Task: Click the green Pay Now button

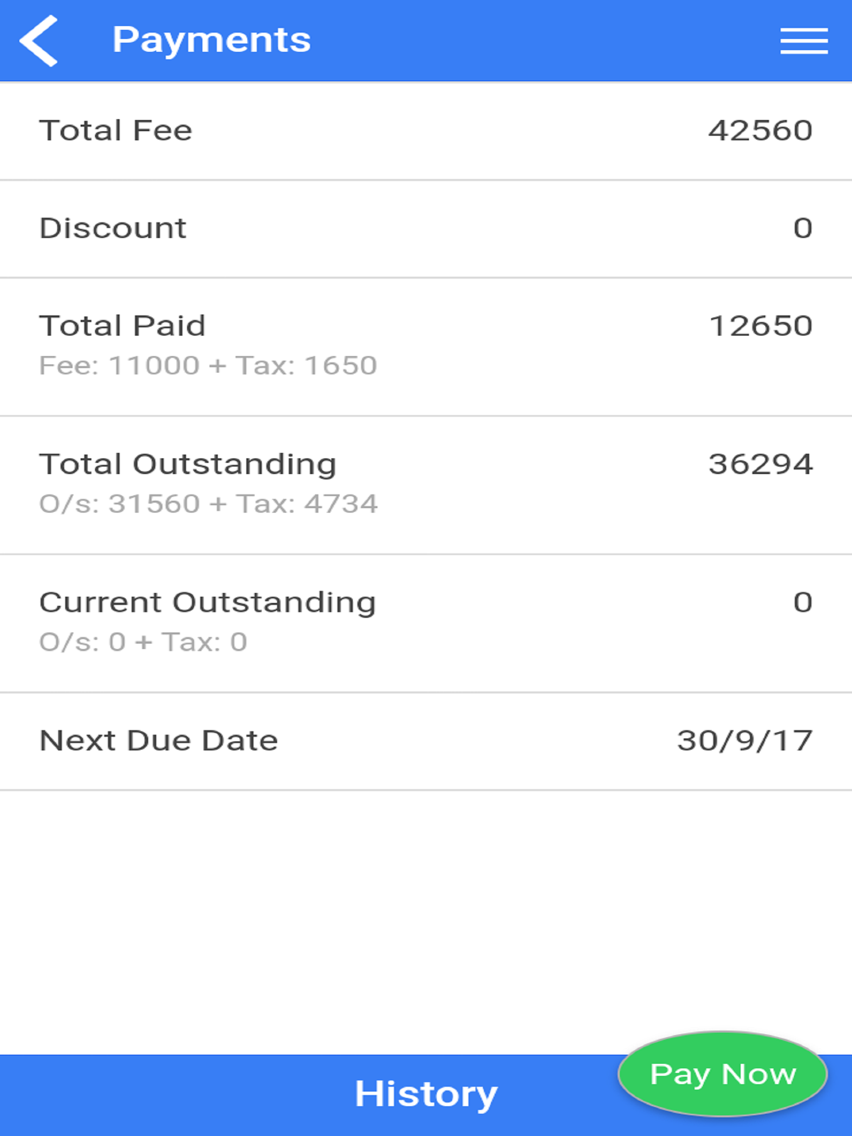Action: coord(722,1074)
